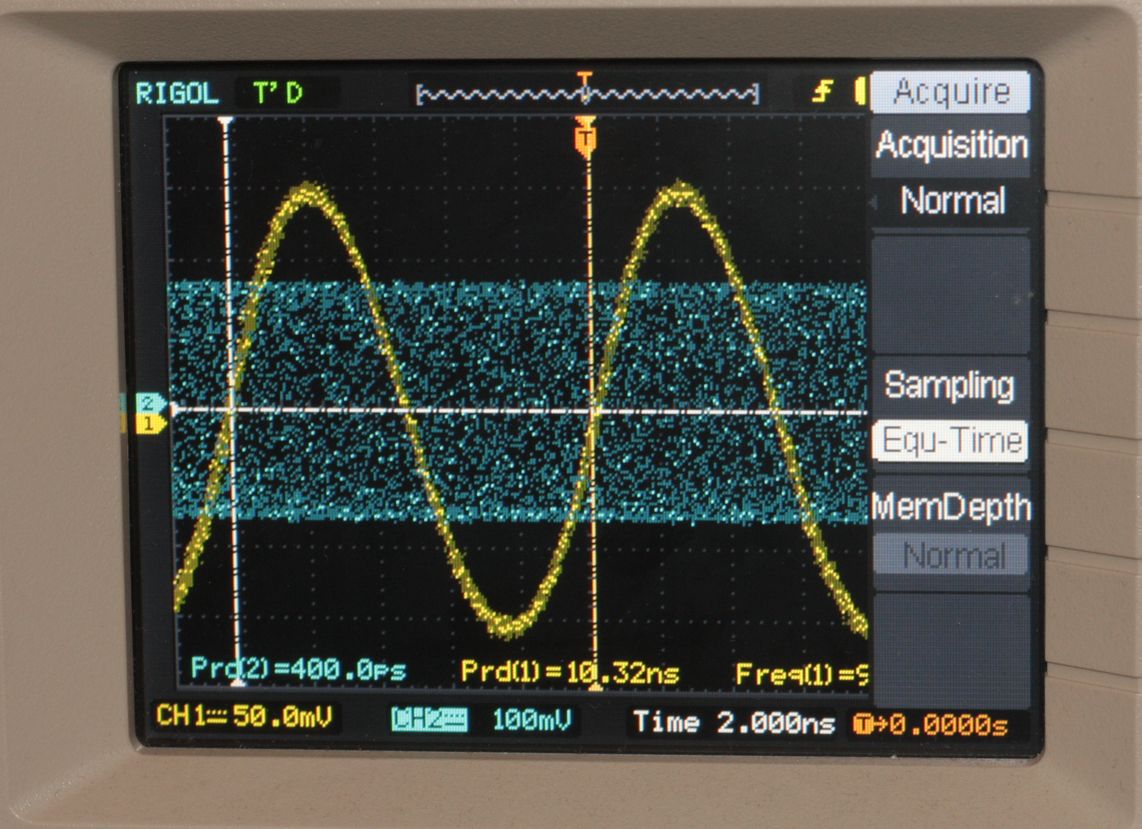Open the MemDepth menu option
Screen dimensions: 1142x829
(951, 506)
